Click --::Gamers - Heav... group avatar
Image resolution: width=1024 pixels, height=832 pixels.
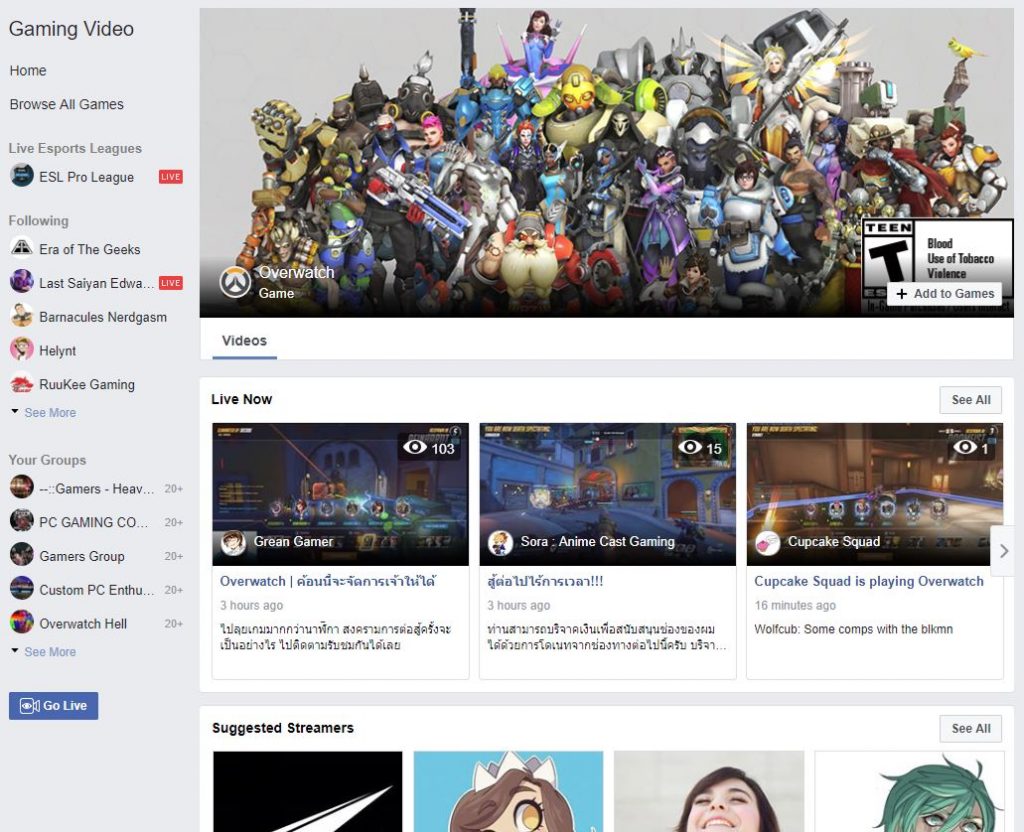coord(22,487)
